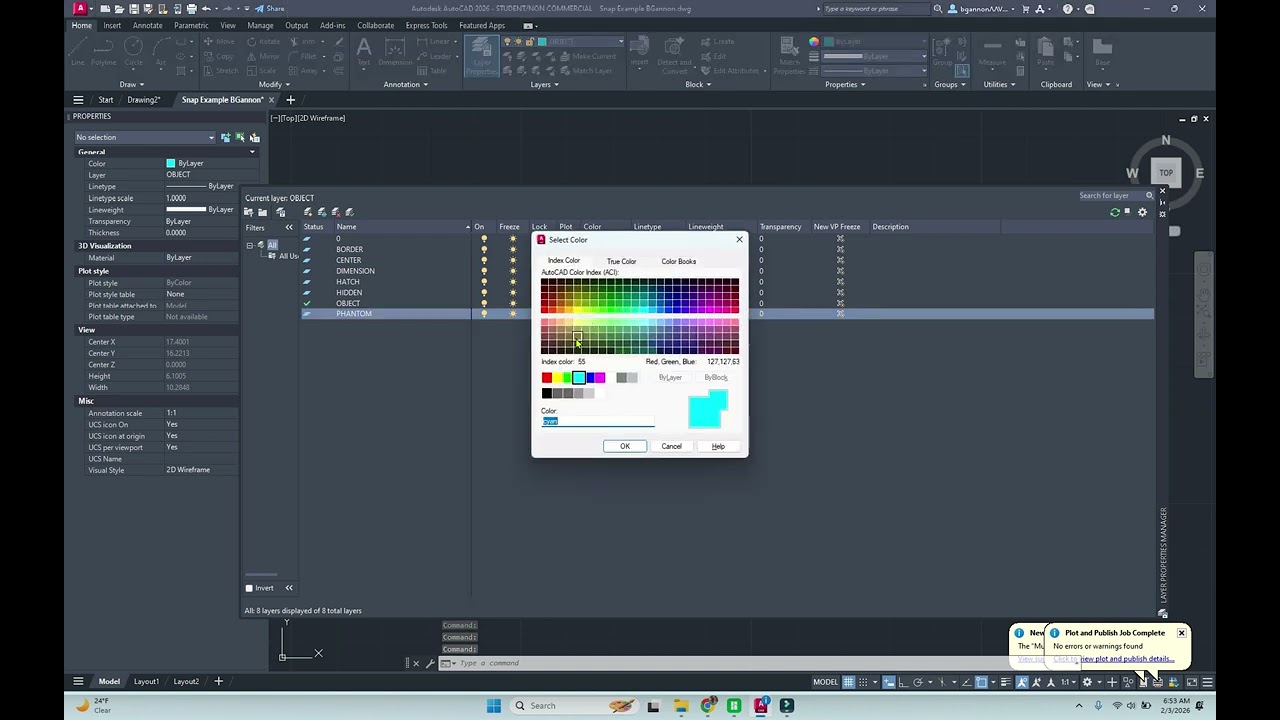
Task: Click the New Group Filter icon
Action: coord(263,212)
